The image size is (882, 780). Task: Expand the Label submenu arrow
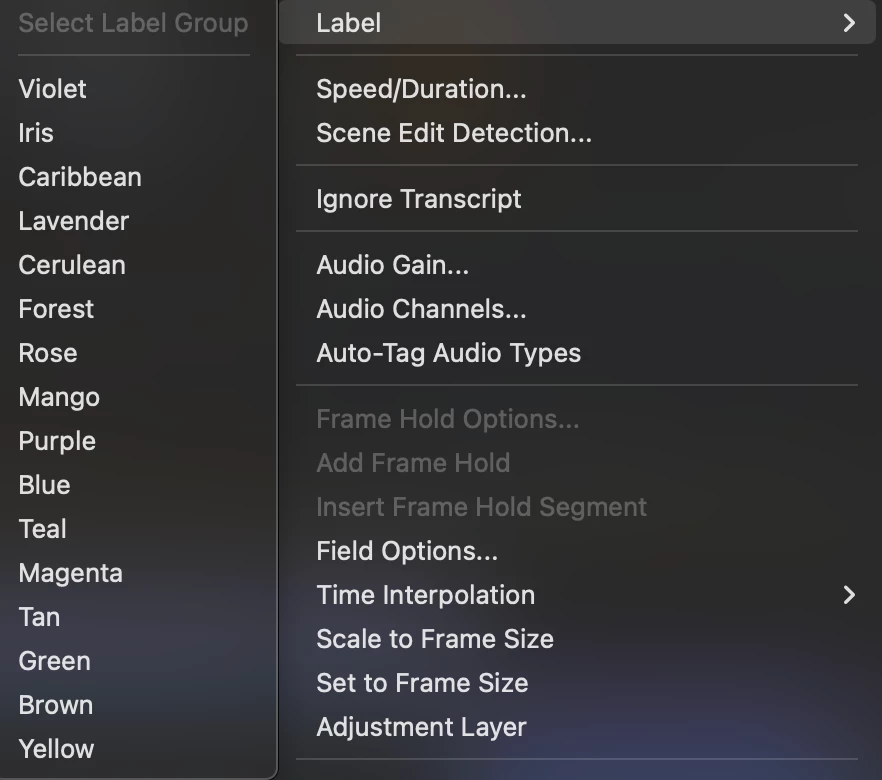[848, 23]
